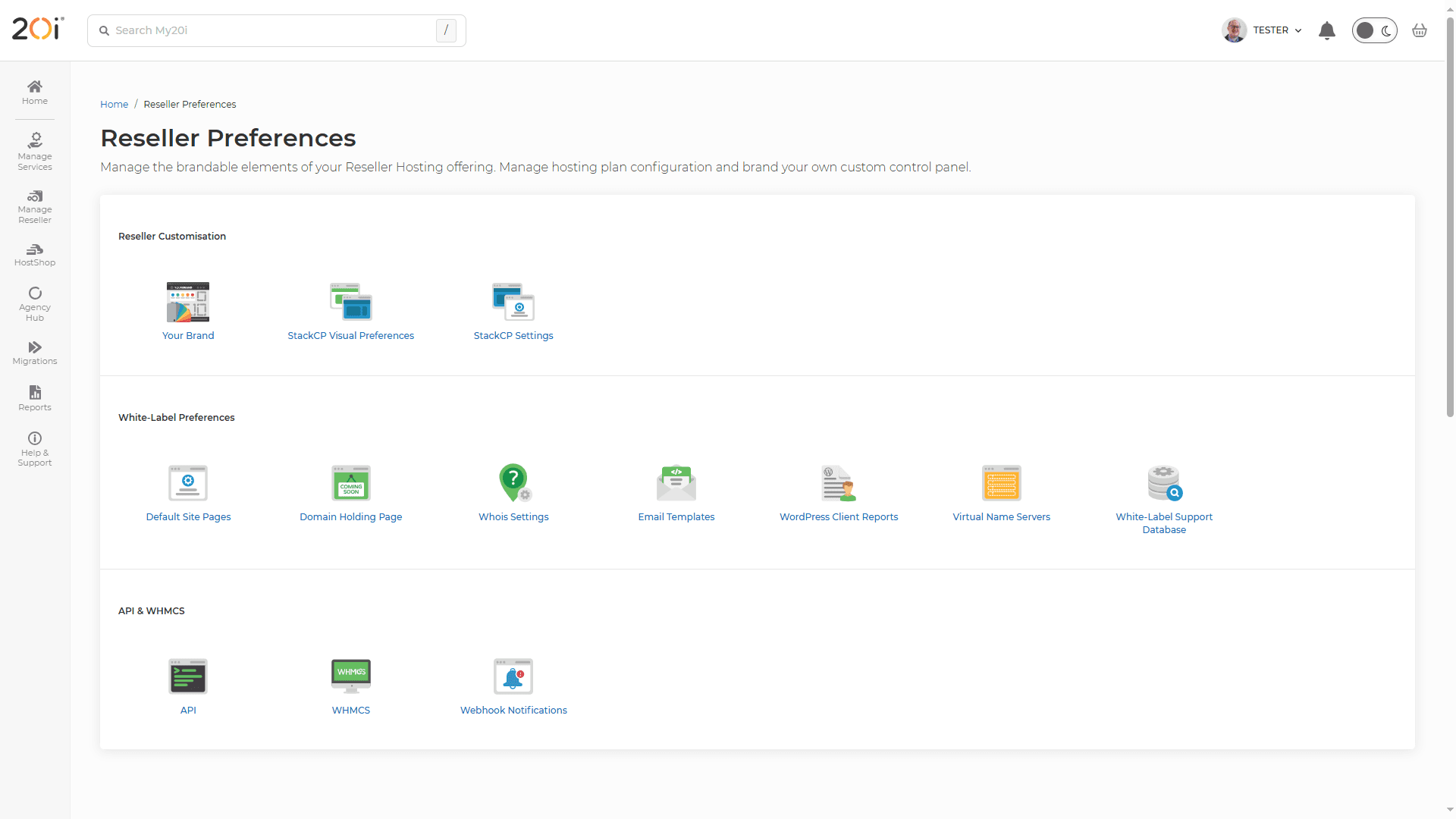Open Manage Reseller in sidebar
The width and height of the screenshot is (1456, 819).
(x=35, y=207)
